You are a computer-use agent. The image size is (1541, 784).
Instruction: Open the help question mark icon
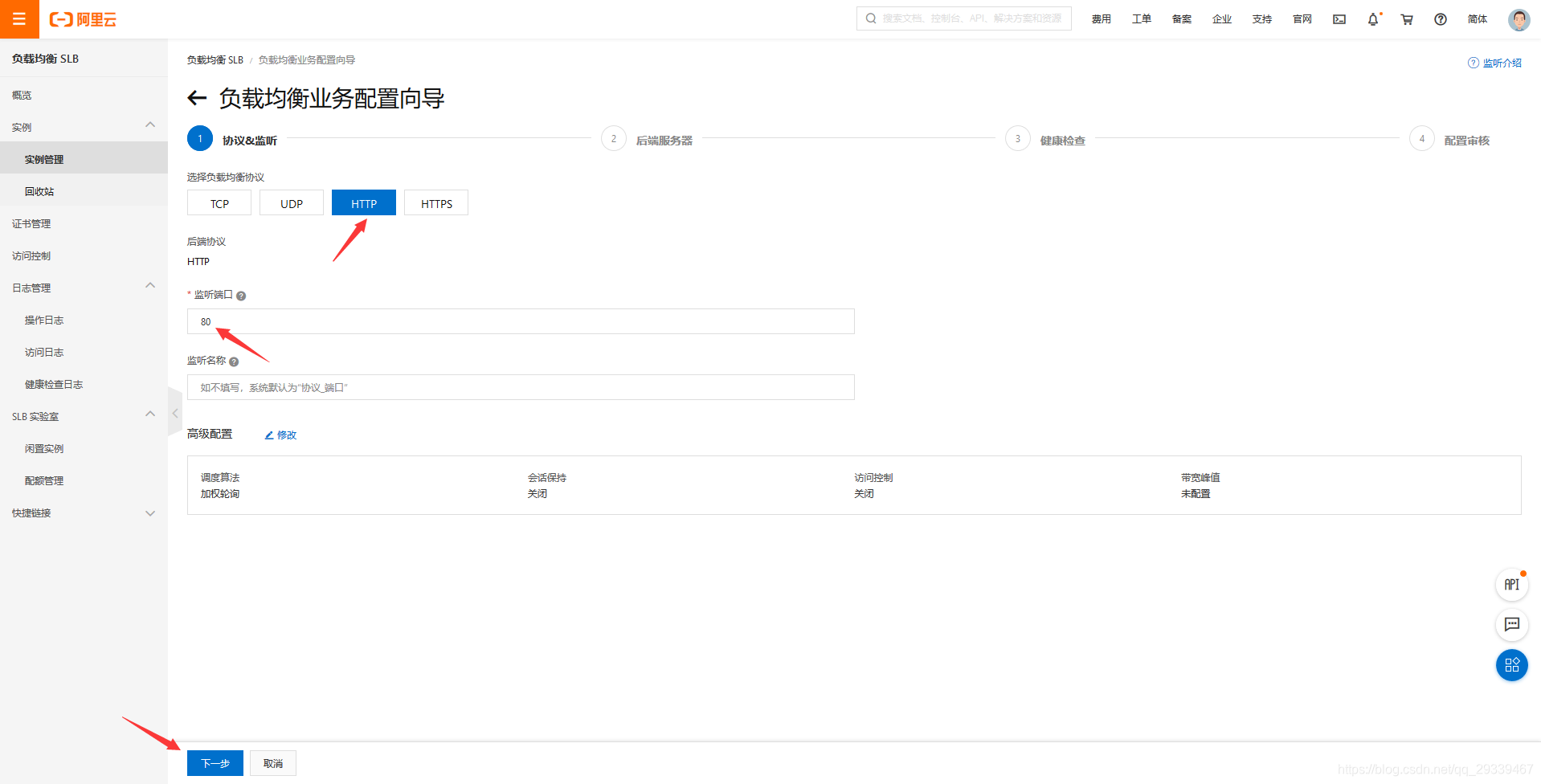1441,19
